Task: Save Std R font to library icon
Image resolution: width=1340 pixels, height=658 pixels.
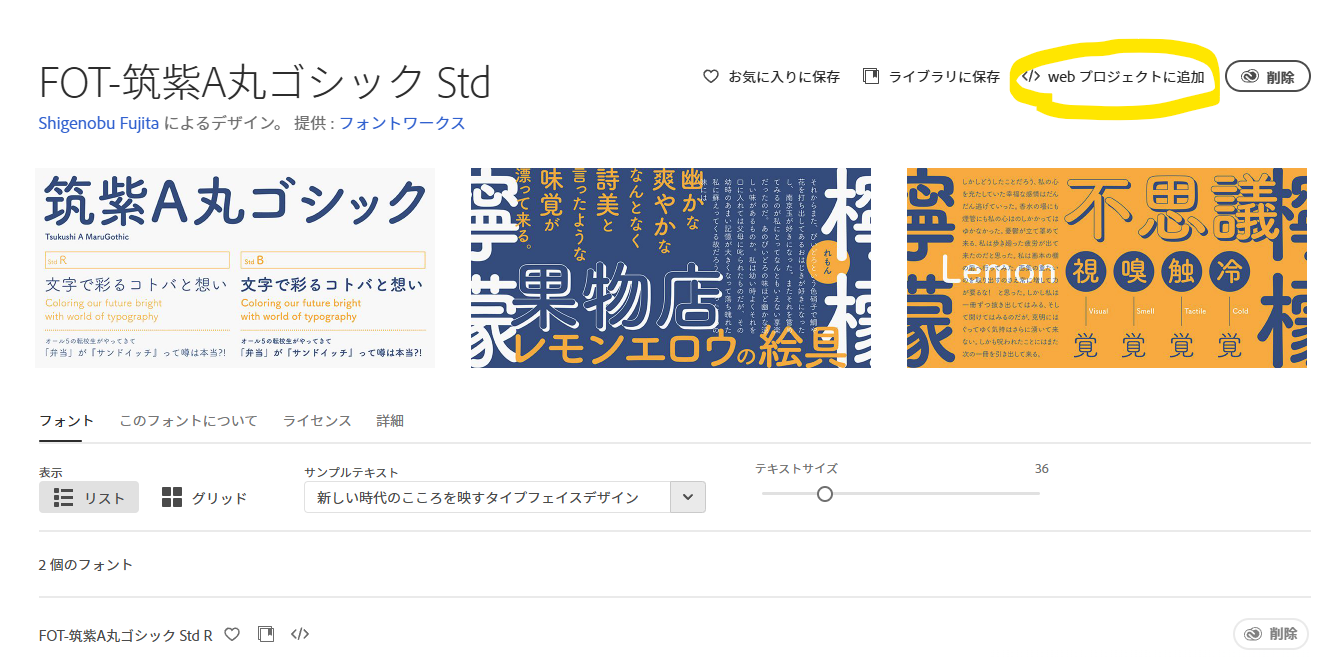Action: [266, 634]
